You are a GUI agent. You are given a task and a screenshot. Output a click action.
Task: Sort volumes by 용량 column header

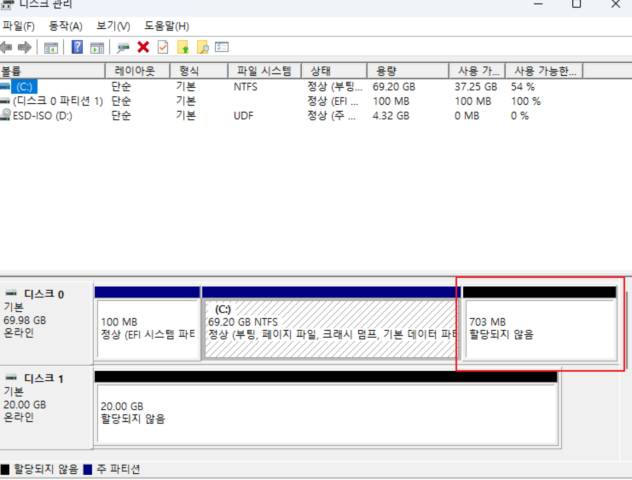click(x=386, y=71)
